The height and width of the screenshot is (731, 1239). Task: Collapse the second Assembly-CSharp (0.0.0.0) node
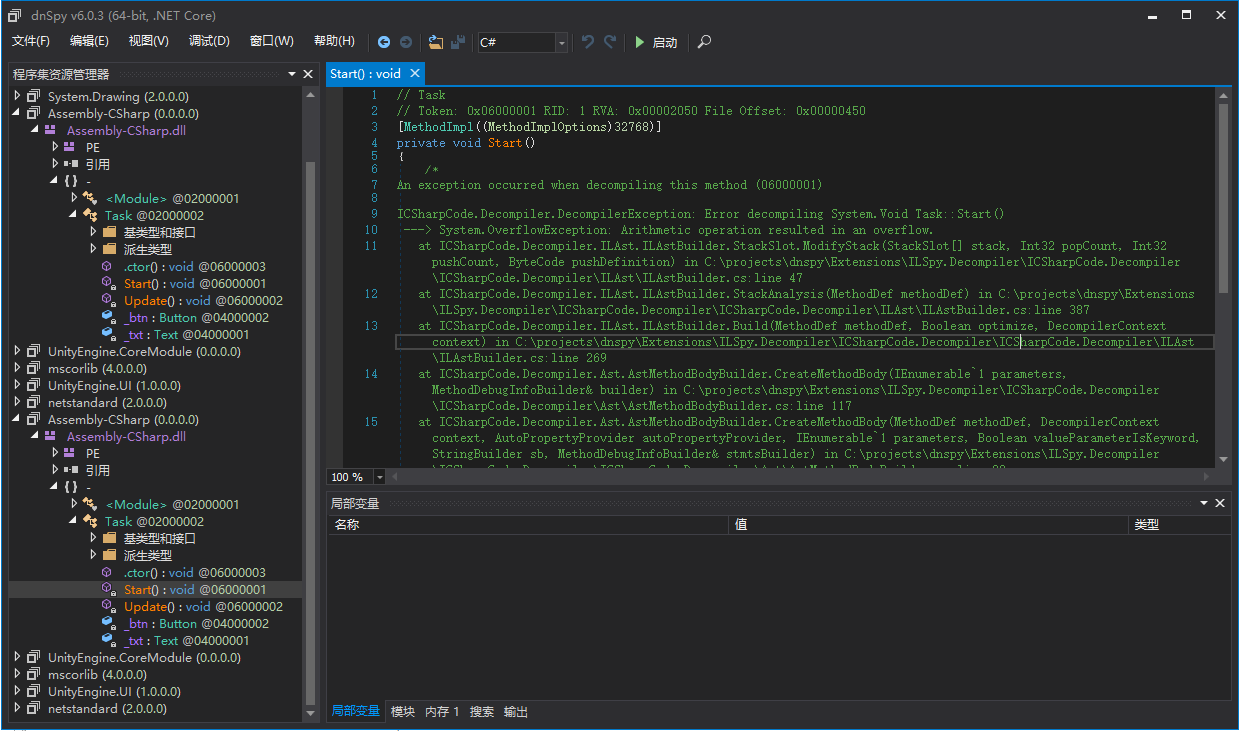[17, 420]
